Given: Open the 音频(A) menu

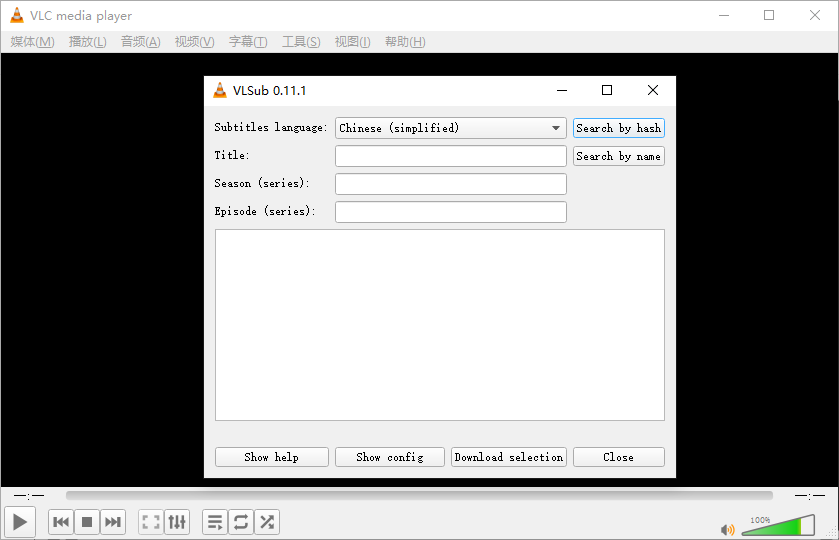Looking at the screenshot, I should pos(140,42).
